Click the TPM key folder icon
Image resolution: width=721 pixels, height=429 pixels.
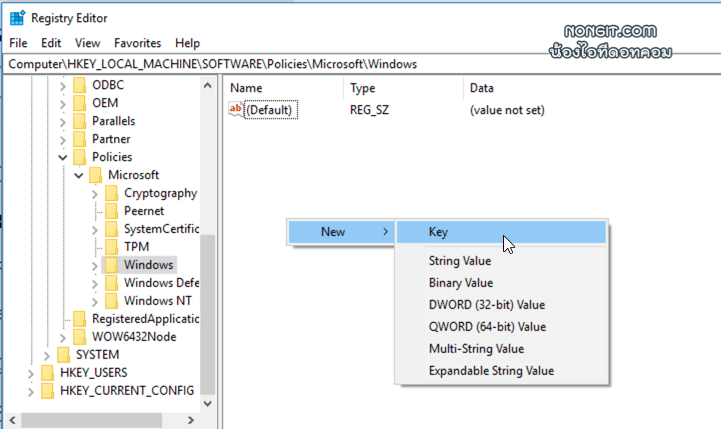pyautogui.click(x=111, y=247)
